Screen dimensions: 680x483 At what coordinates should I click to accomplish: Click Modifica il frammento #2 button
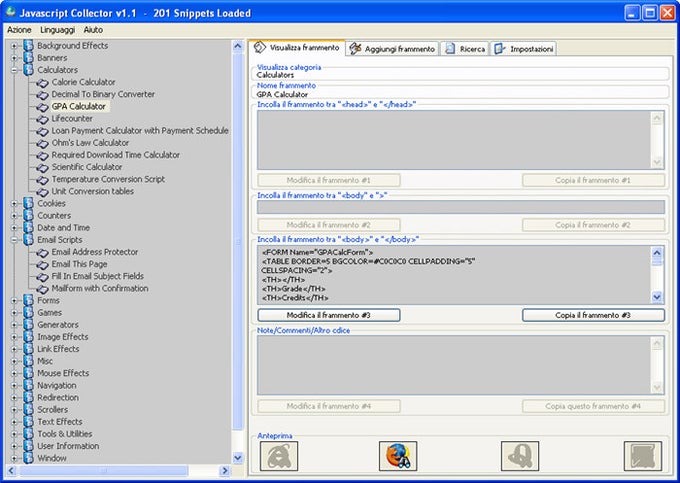click(329, 225)
